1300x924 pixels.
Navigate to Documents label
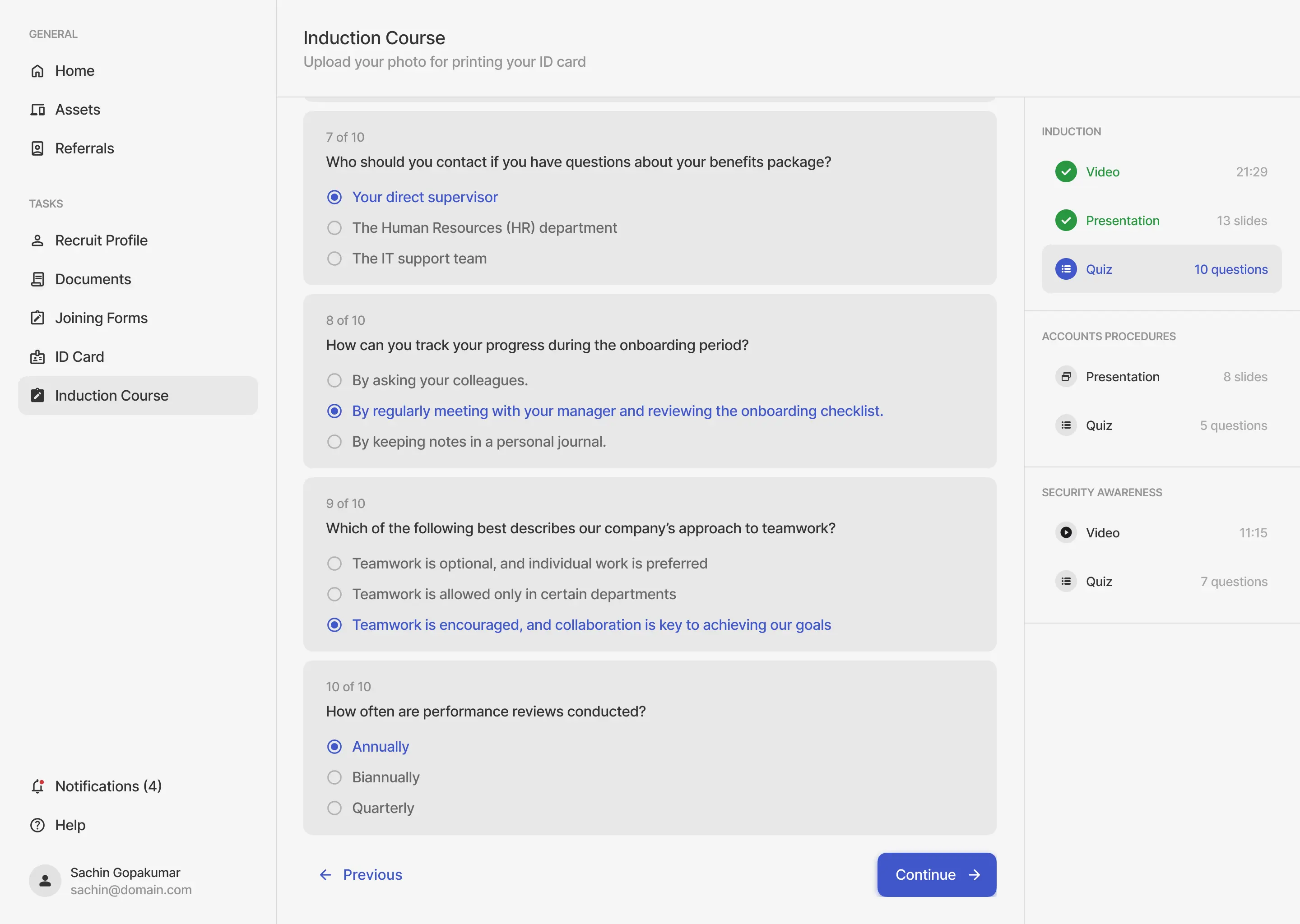[x=93, y=279]
